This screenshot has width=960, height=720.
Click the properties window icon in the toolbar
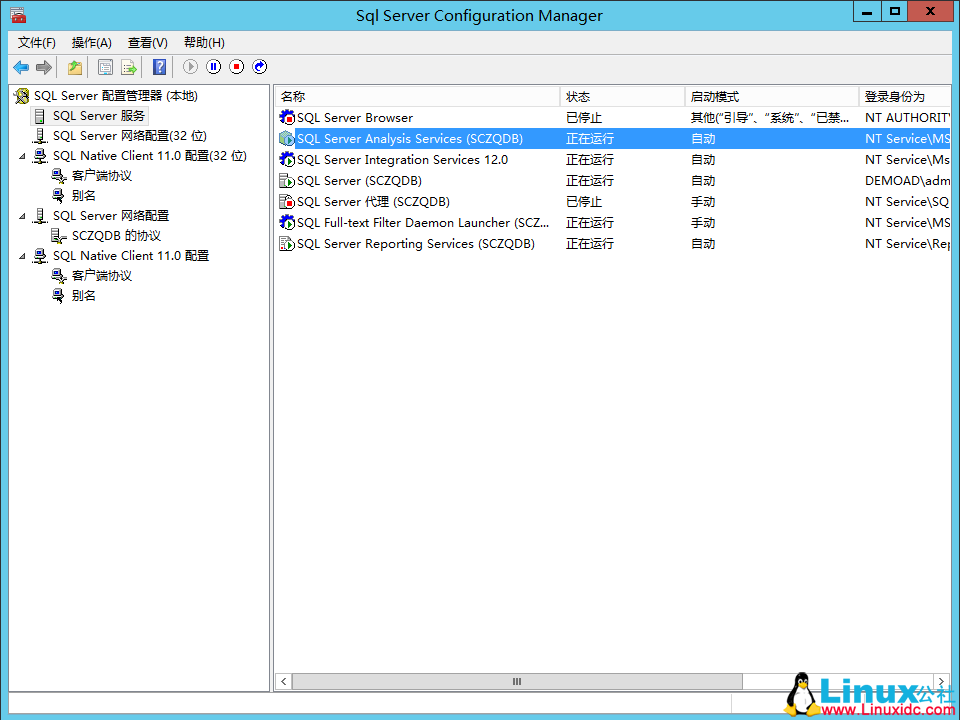point(105,67)
